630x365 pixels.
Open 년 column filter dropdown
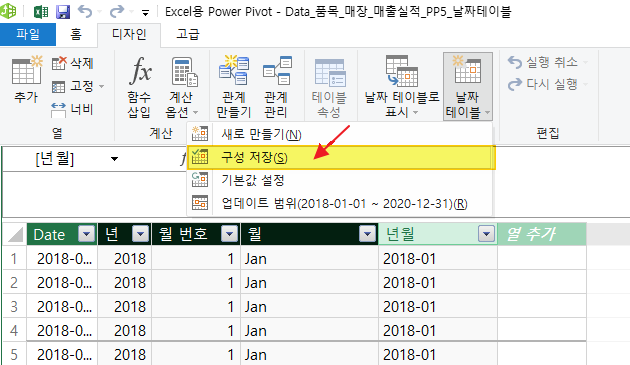click(141, 234)
